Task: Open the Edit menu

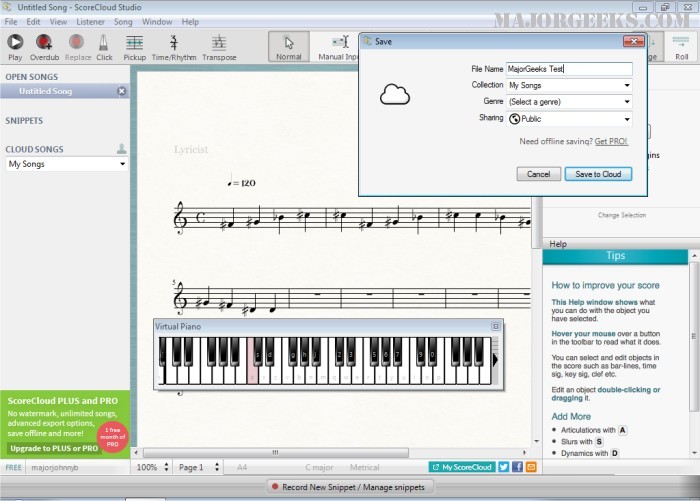Action: pos(33,22)
